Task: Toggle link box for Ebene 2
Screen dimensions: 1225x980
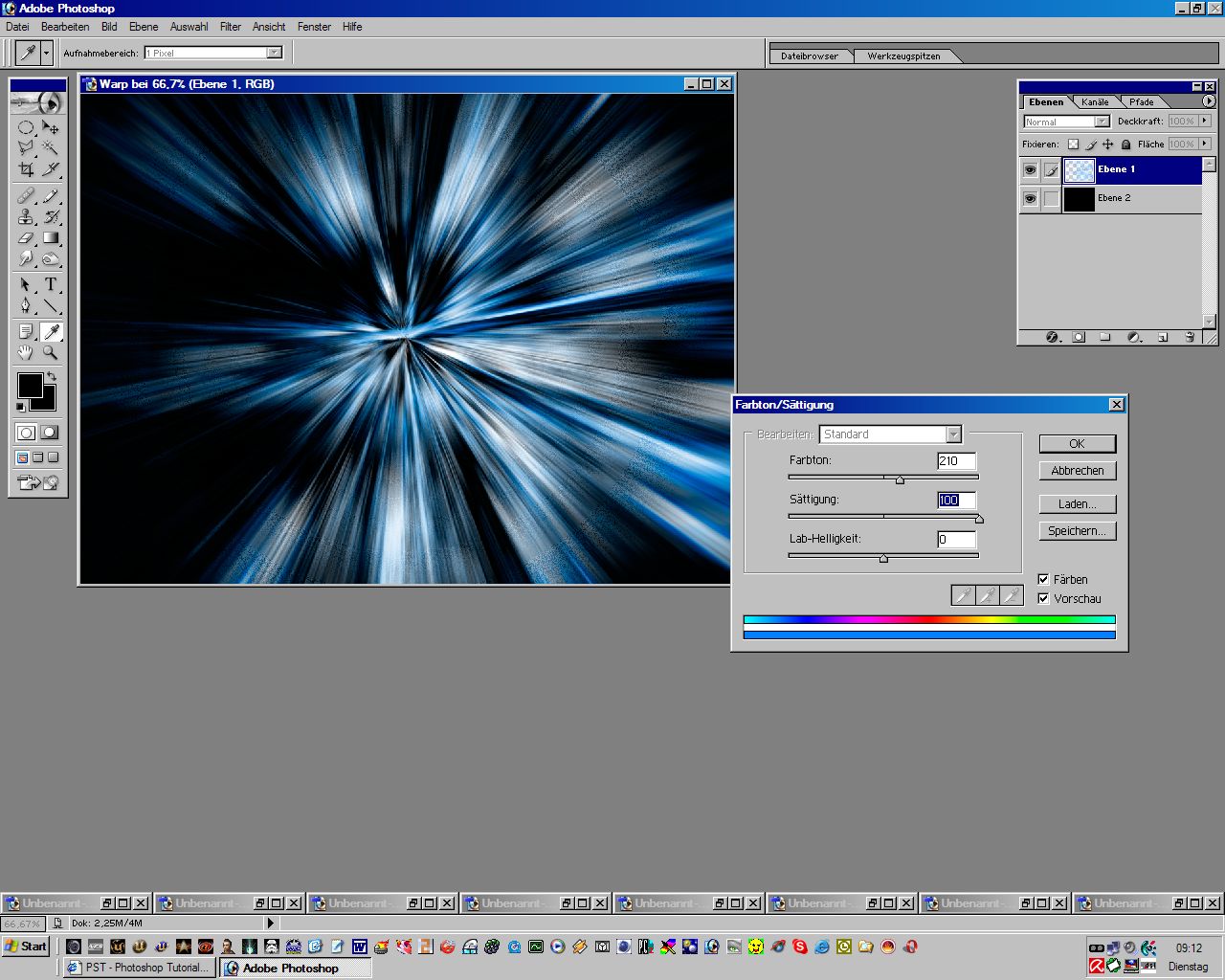Action: 1051,199
